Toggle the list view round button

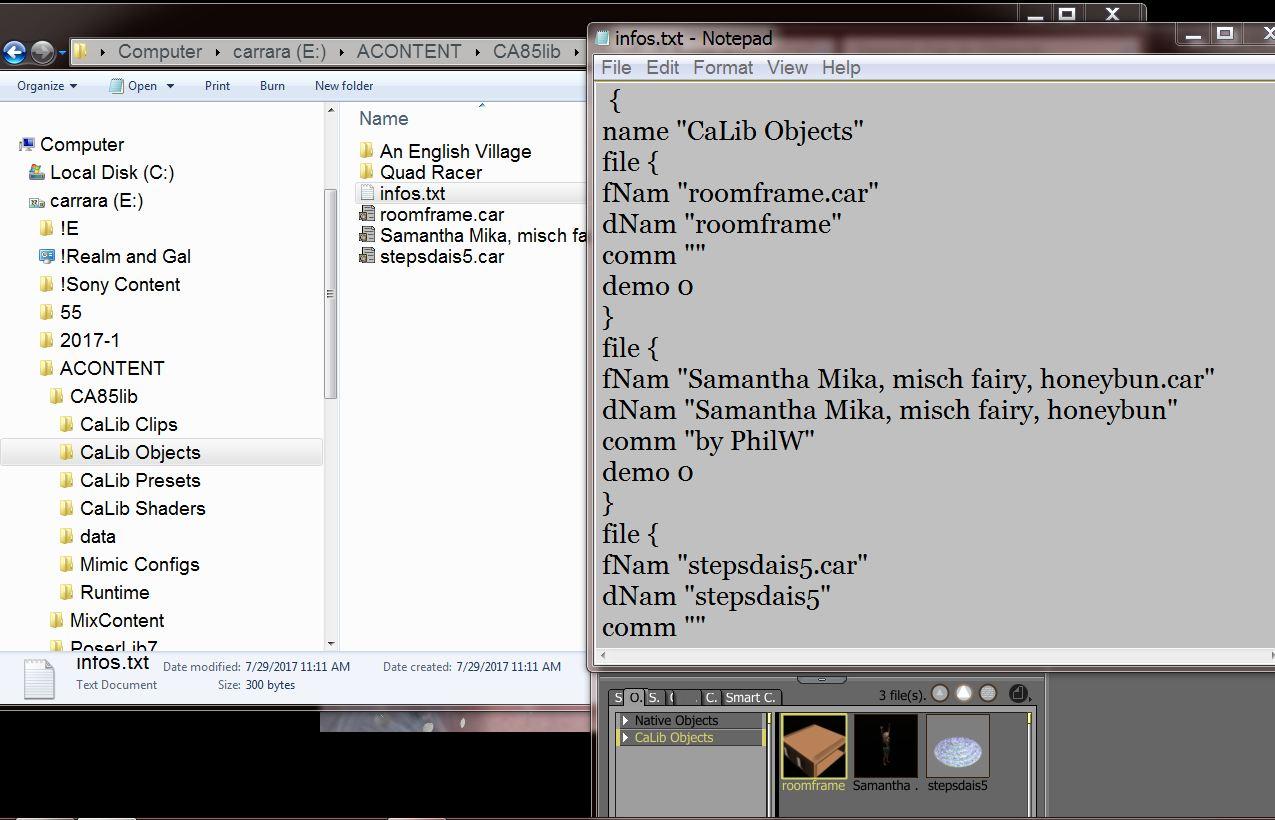coord(988,693)
